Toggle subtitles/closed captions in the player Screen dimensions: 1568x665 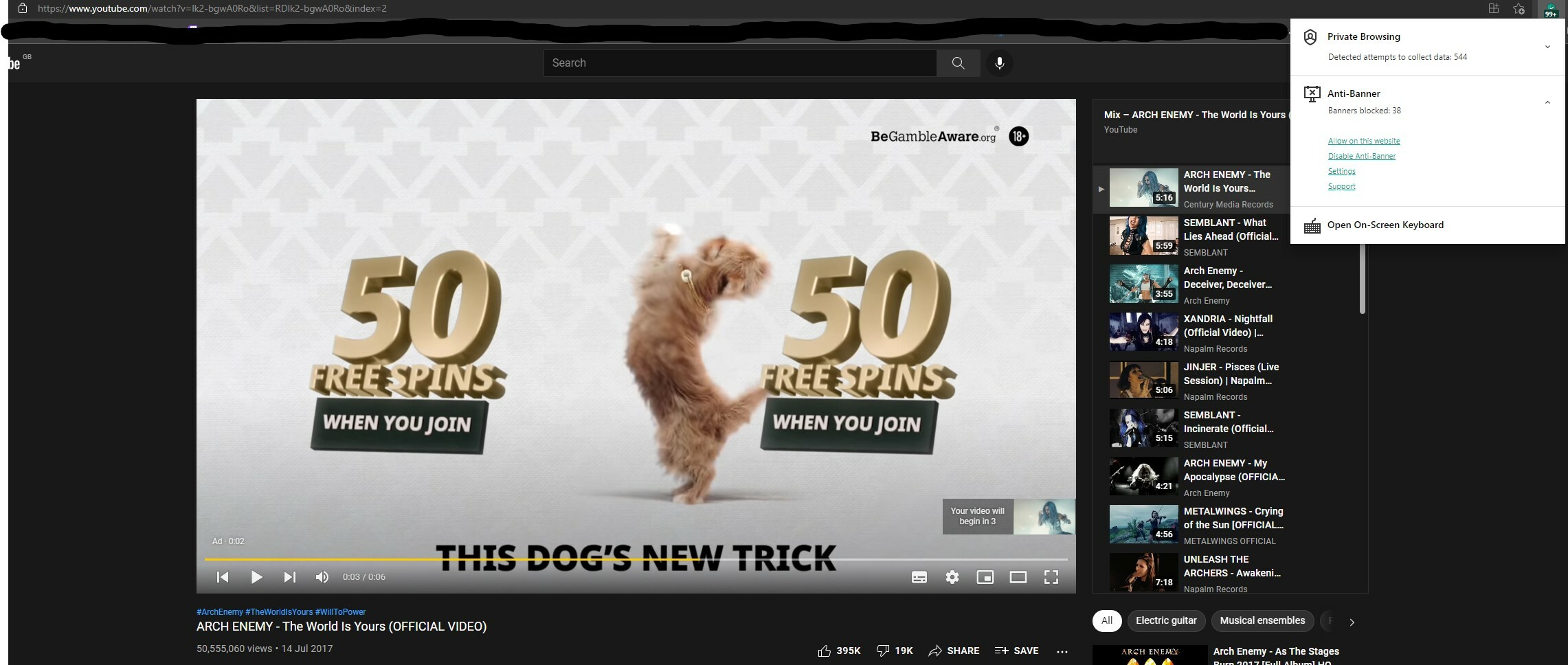click(919, 577)
